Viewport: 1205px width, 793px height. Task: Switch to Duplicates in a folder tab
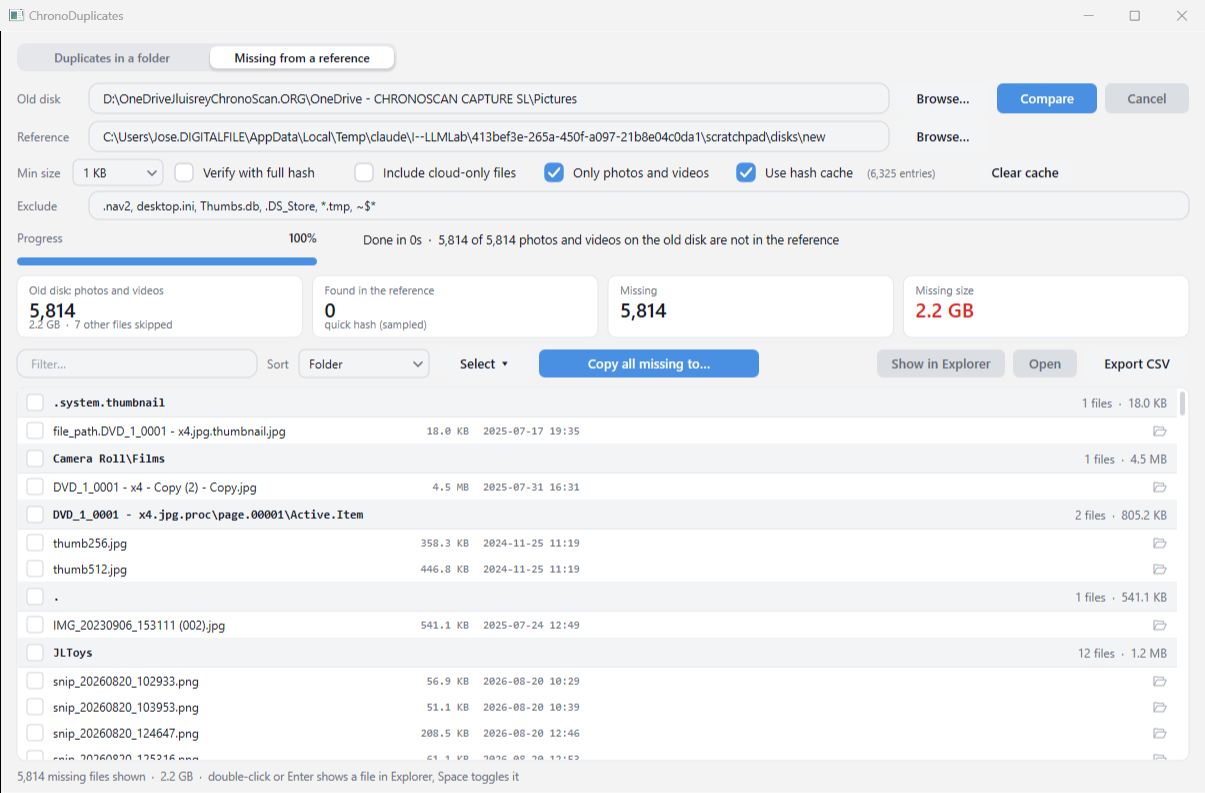point(112,58)
